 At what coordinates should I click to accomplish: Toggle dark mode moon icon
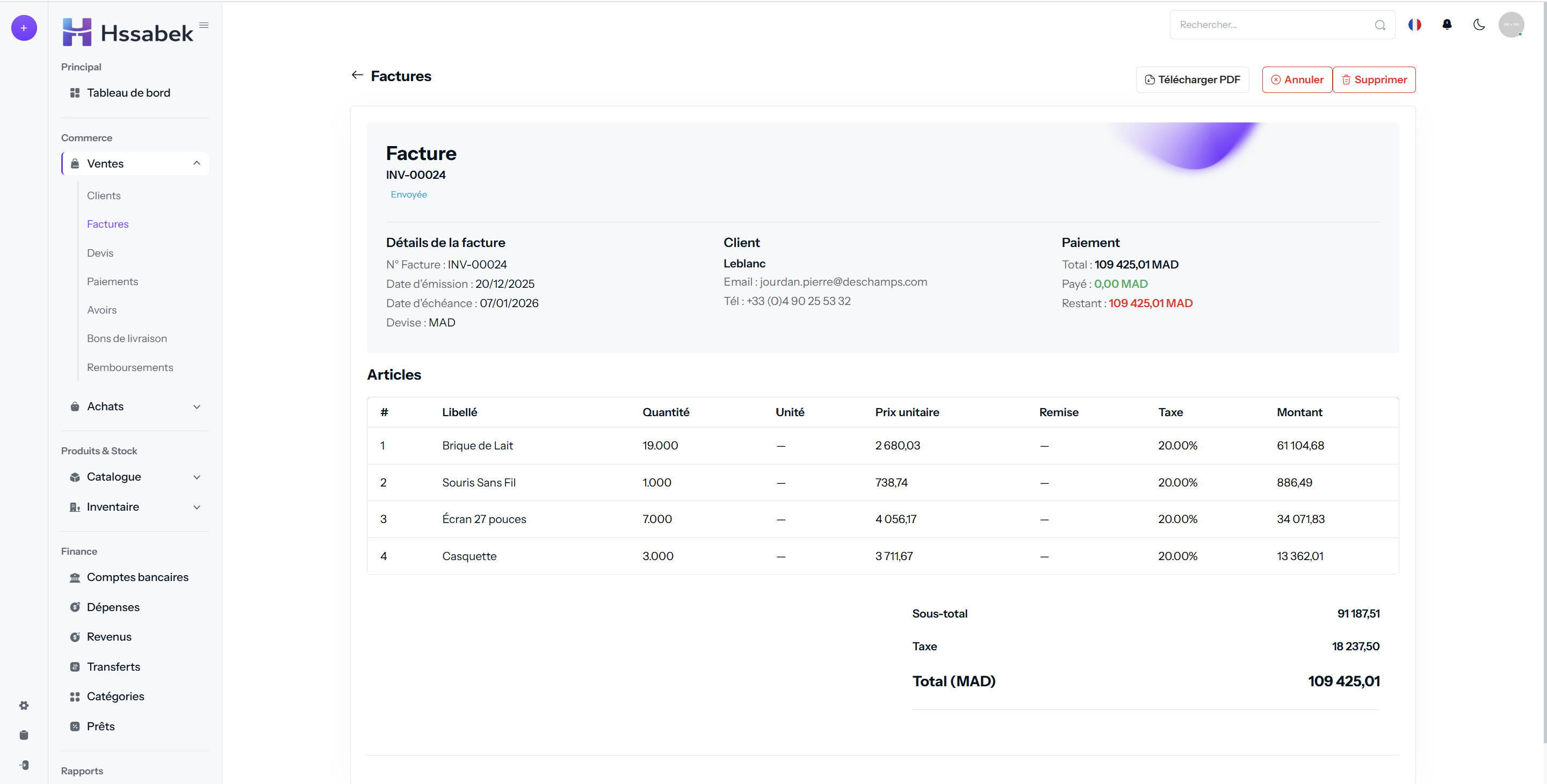[1479, 25]
